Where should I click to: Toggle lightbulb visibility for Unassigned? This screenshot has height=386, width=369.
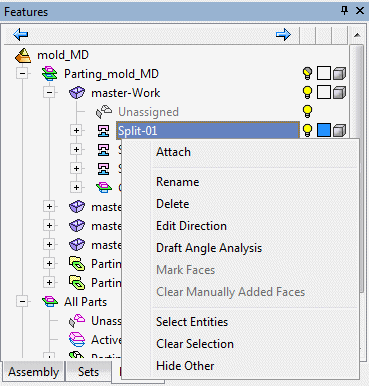(x=307, y=111)
